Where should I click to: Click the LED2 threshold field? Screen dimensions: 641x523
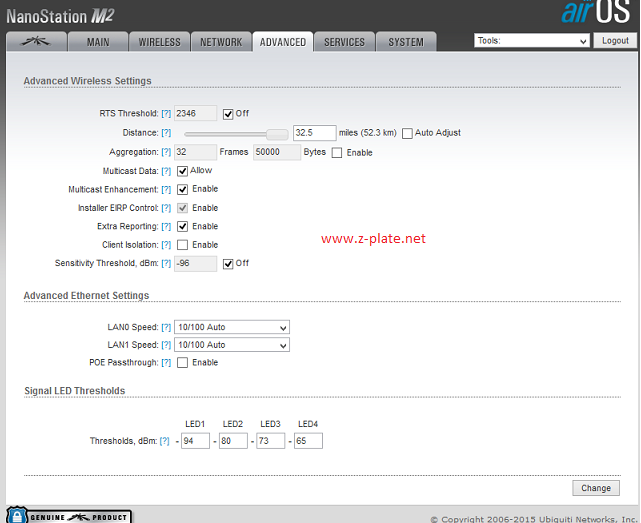pos(233,441)
